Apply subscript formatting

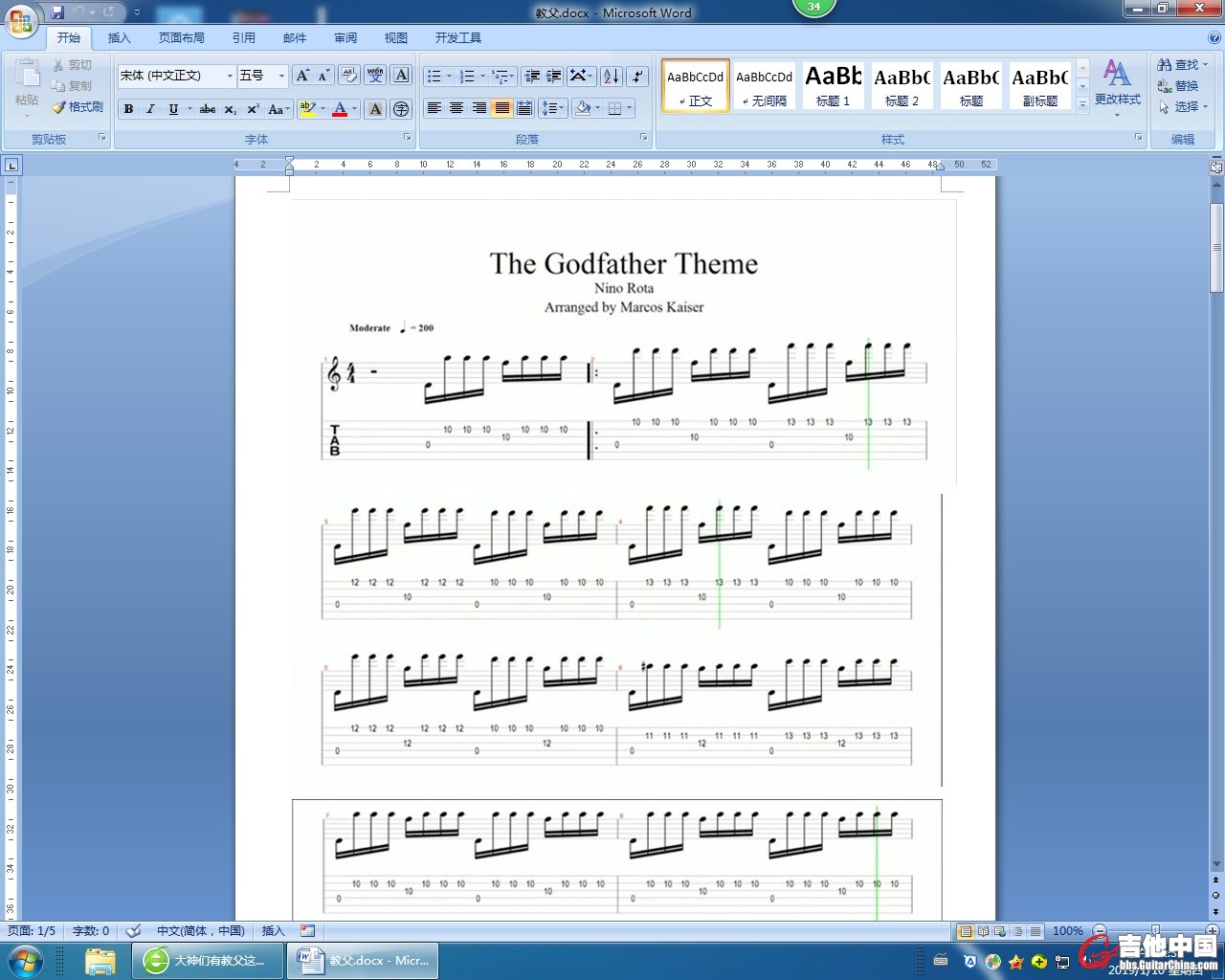coord(231,109)
